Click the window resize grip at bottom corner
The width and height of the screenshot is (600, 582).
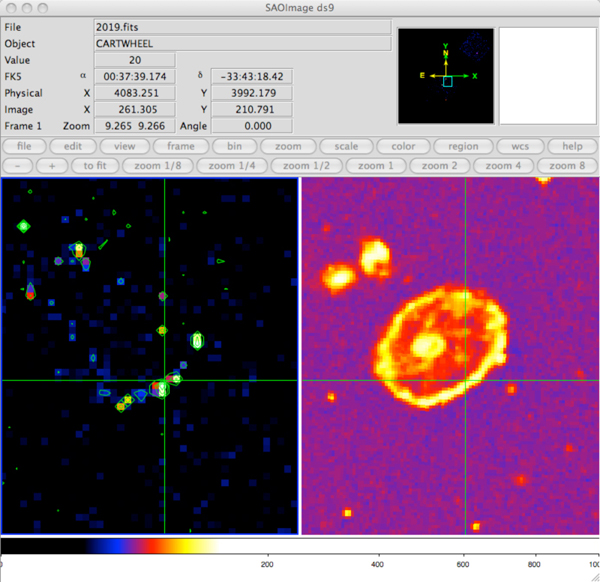pos(595,577)
